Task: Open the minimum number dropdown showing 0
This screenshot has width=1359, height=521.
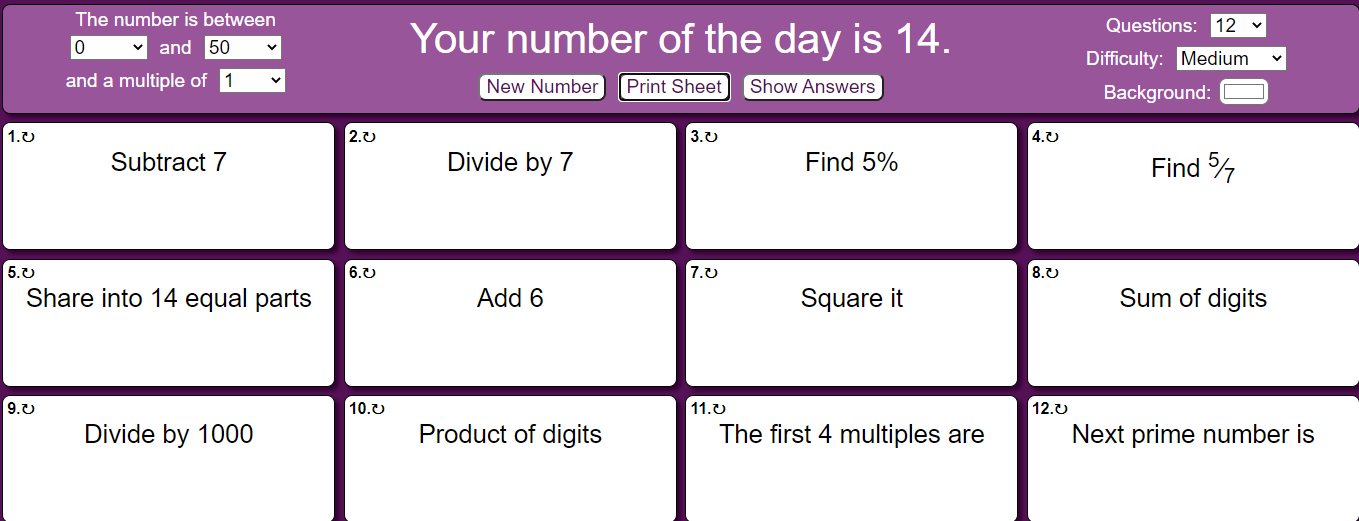Action: point(108,47)
